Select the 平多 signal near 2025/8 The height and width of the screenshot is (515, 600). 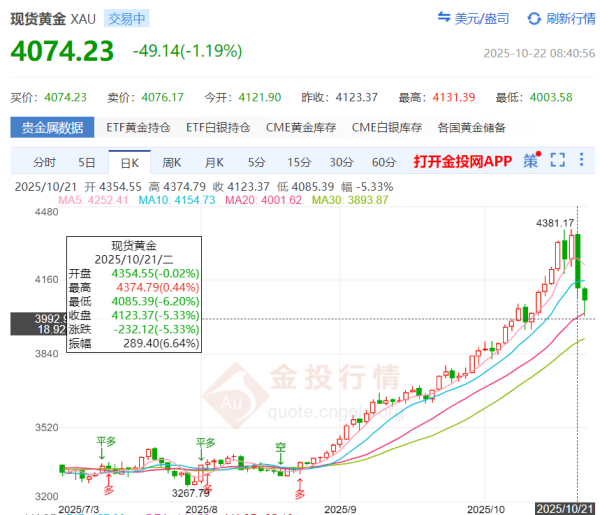coord(206,442)
